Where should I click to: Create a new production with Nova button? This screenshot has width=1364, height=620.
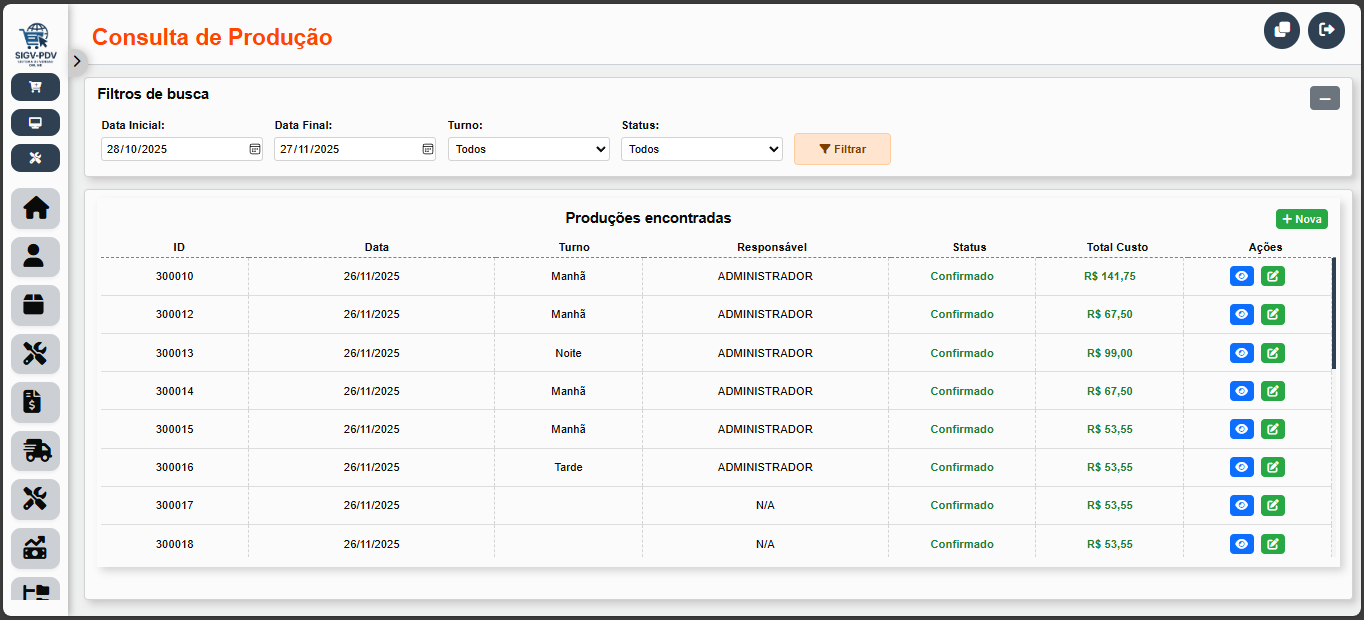click(1301, 219)
